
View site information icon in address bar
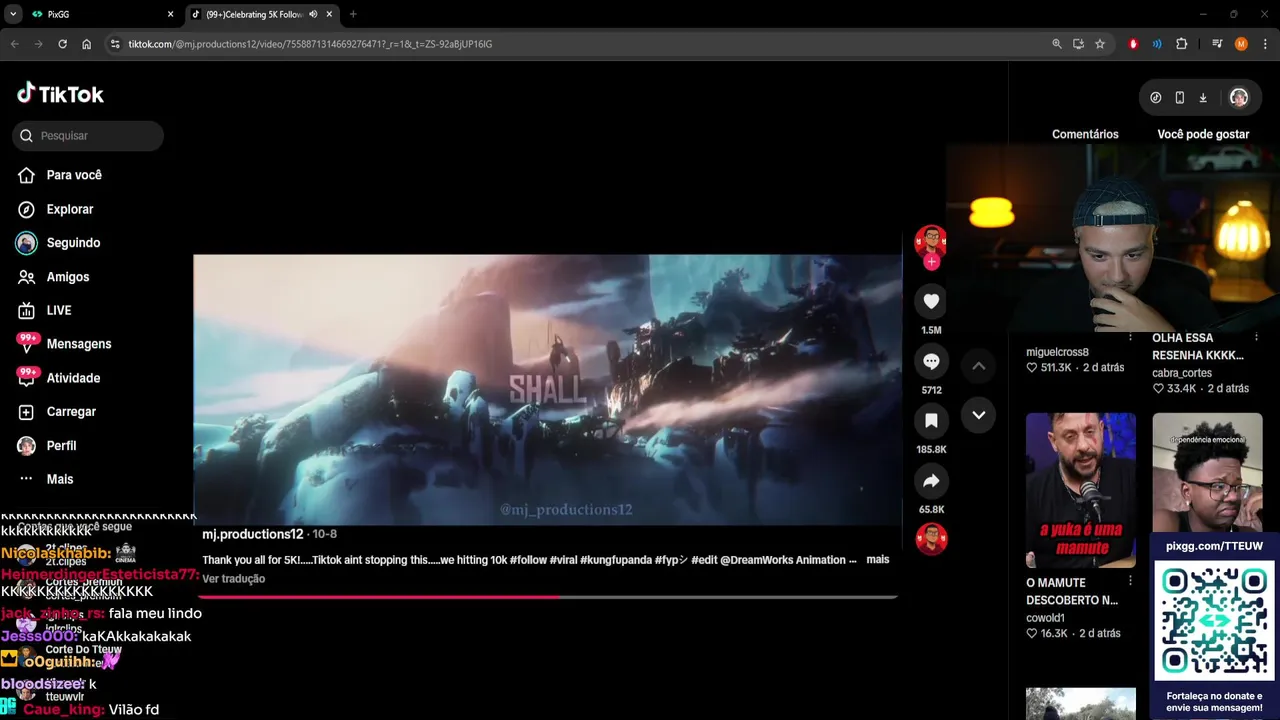115,44
